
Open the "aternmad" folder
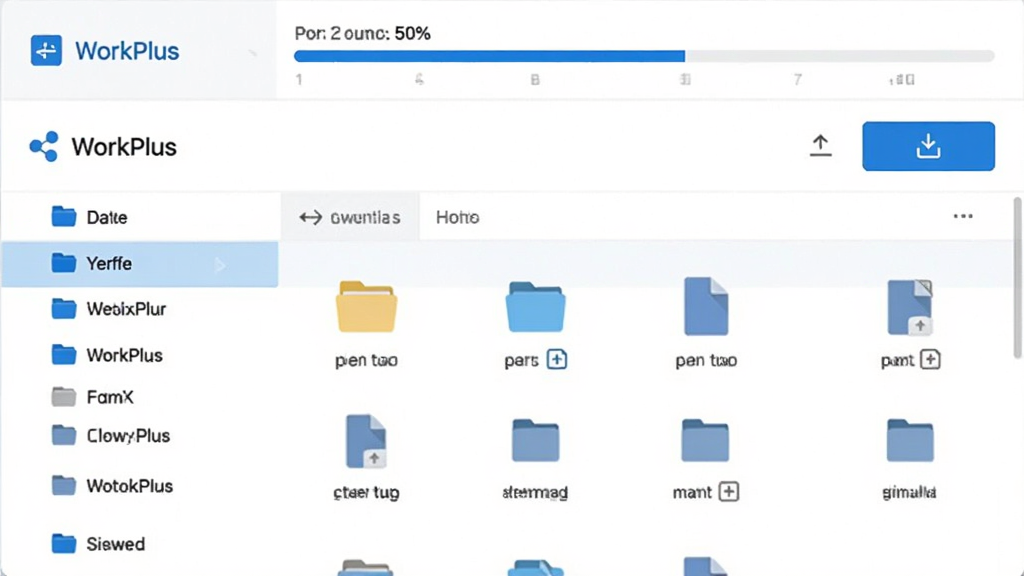pos(536,441)
